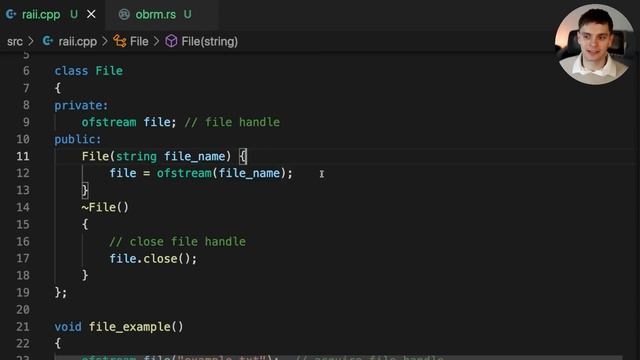The height and width of the screenshot is (360, 640).
Task: Click the U status on raii.cpp tab
Action: 74,15
